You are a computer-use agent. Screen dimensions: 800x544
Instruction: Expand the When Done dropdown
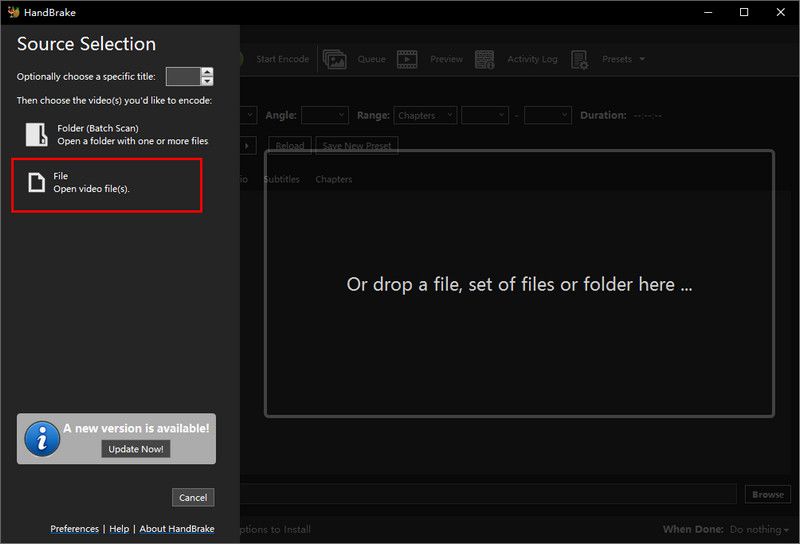click(x=759, y=529)
